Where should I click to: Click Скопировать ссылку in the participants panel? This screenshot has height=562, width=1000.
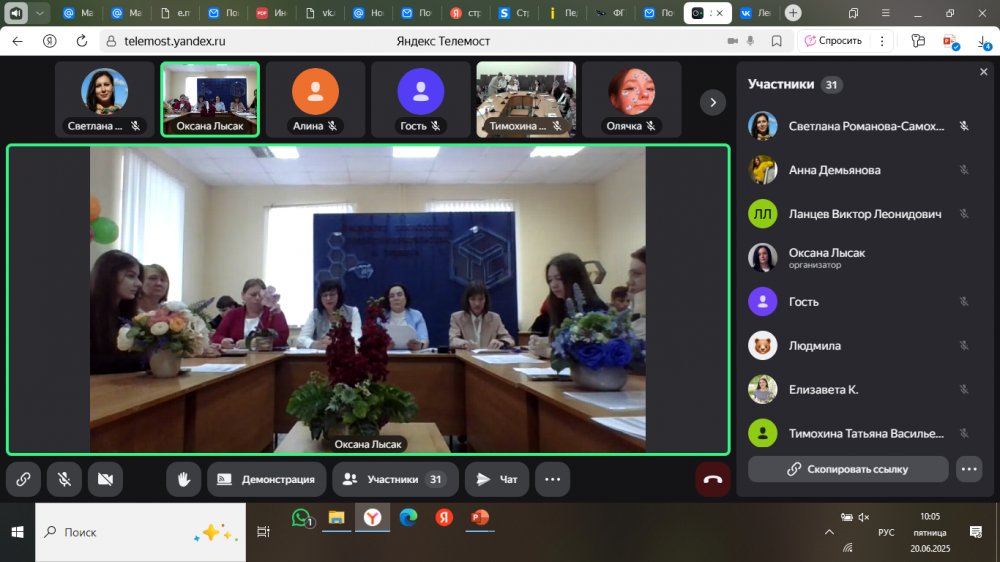pyautogui.click(x=847, y=469)
